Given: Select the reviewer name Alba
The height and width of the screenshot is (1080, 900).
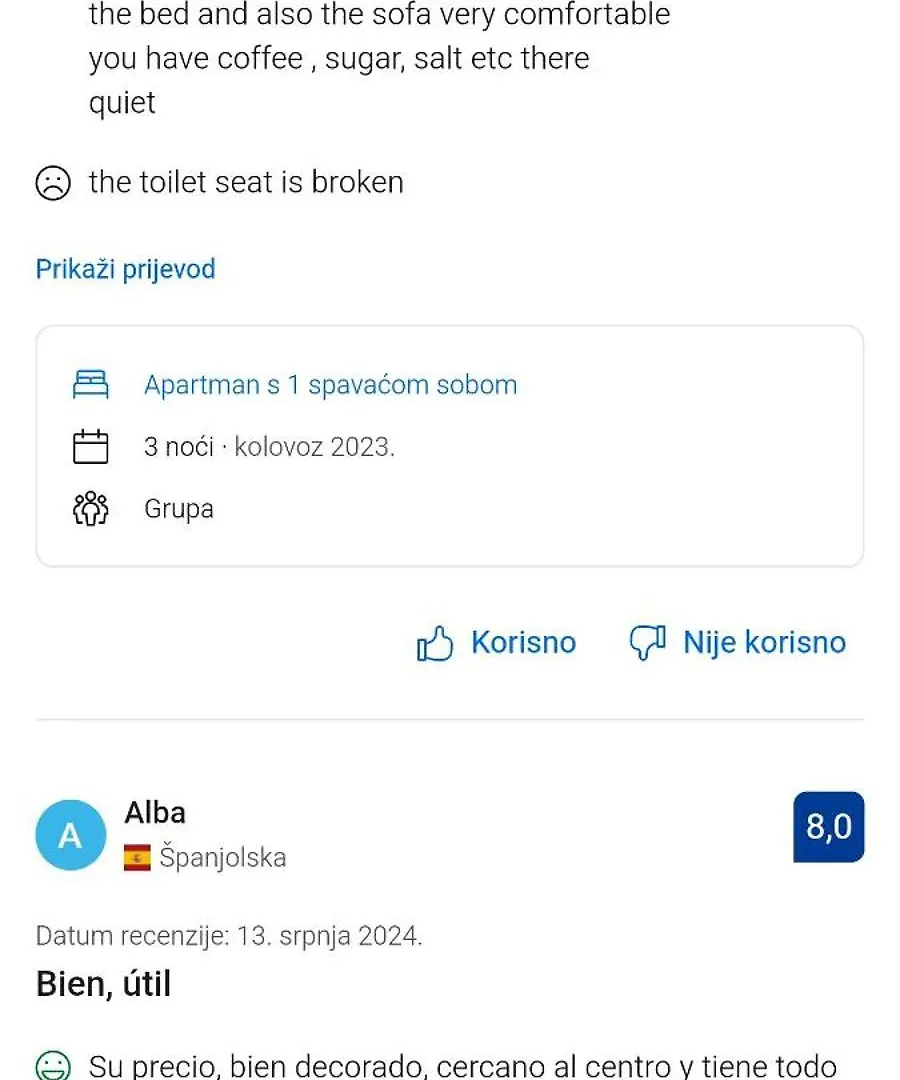Looking at the screenshot, I should [x=155, y=813].
